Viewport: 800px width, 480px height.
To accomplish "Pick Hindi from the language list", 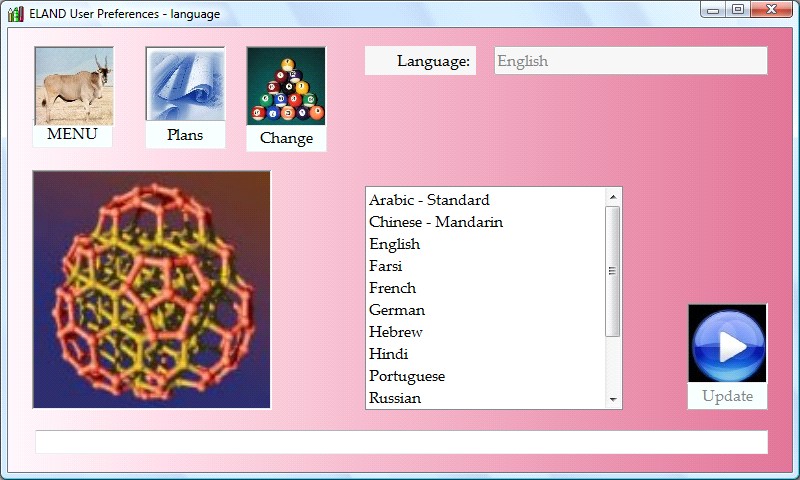I will [388, 354].
